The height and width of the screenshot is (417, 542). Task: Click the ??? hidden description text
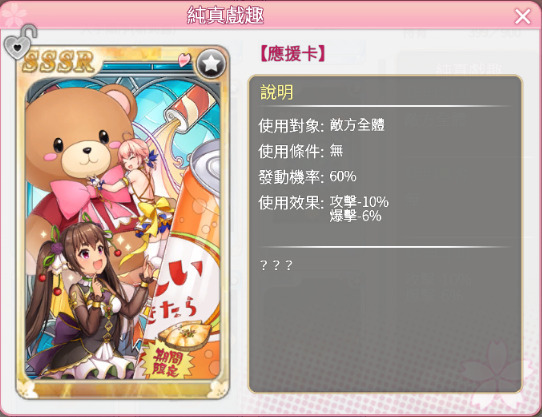[x=276, y=265]
